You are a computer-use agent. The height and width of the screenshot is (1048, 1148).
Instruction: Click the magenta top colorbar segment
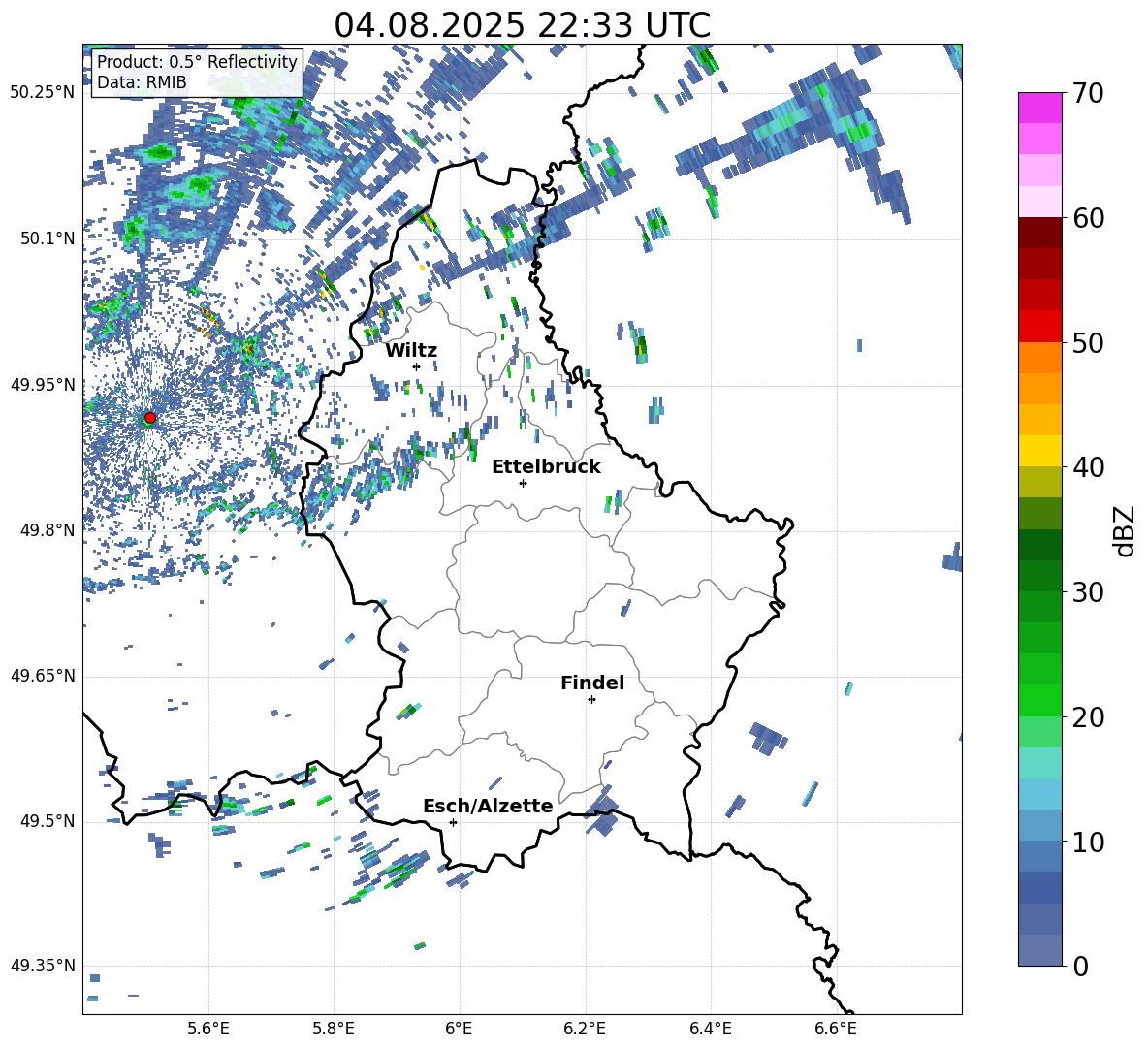1040,108
